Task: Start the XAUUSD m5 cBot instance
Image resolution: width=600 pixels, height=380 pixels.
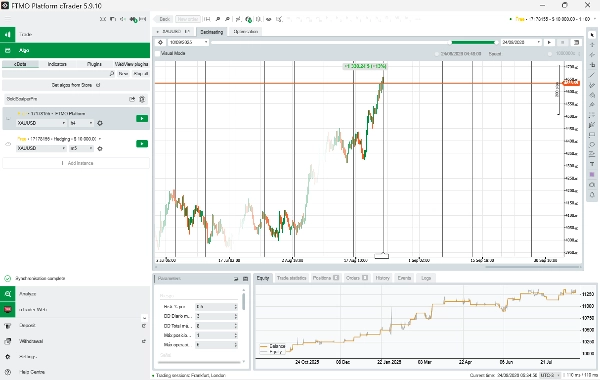Action: 142,144
